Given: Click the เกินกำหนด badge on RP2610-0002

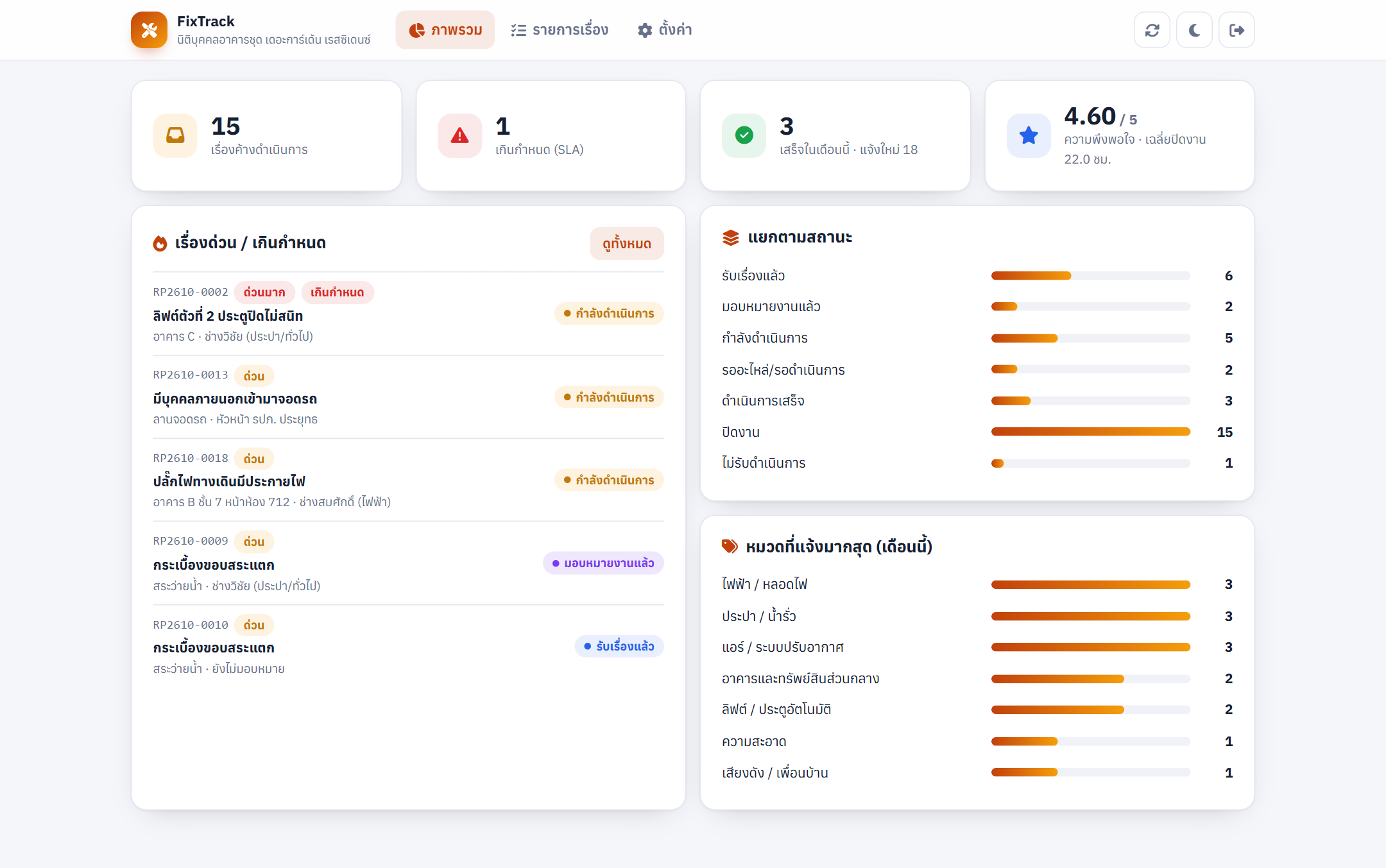Looking at the screenshot, I should (x=338, y=293).
